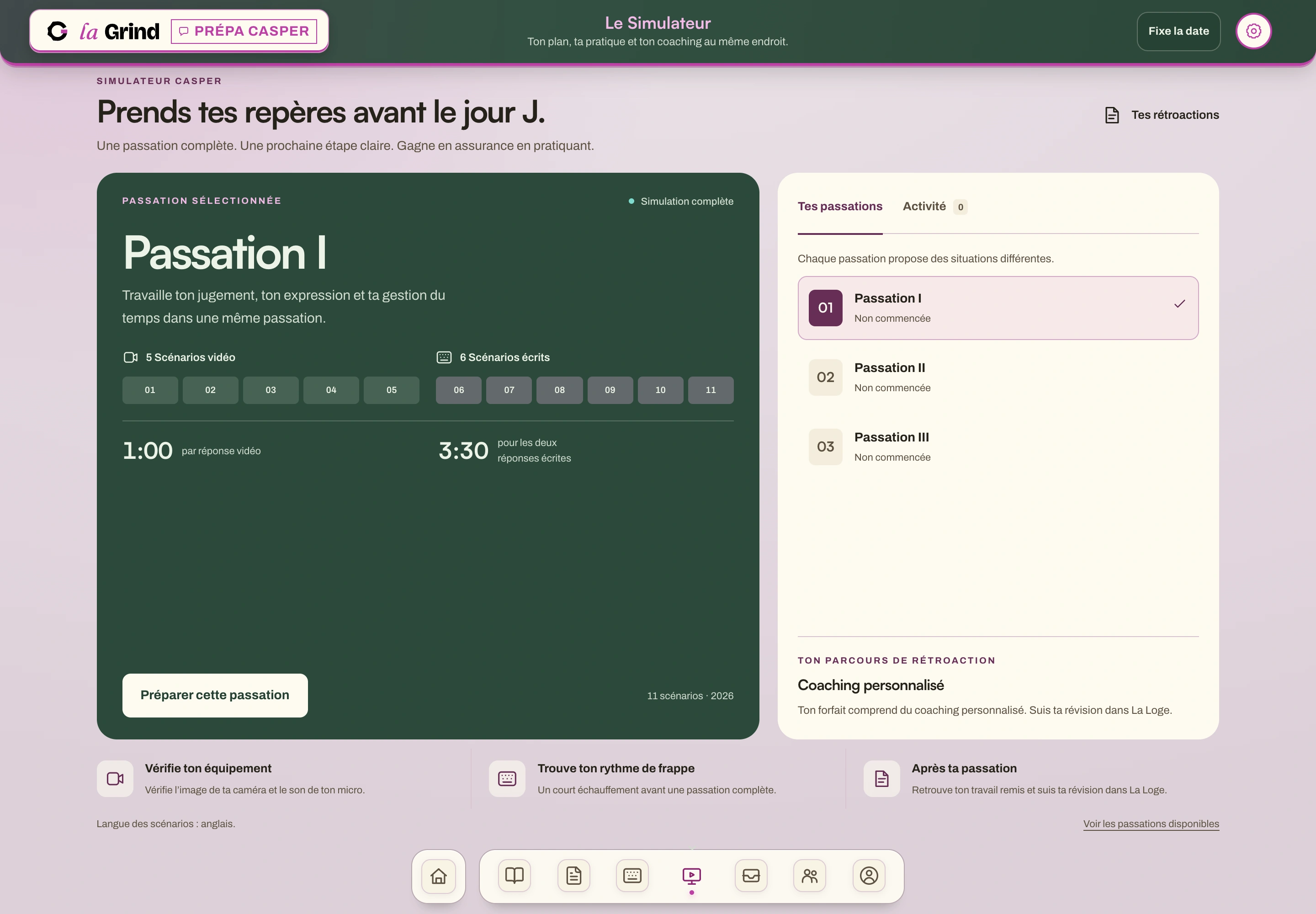Click the PRÉPA CASPER badge
The width and height of the screenshot is (1316, 914).
click(244, 31)
